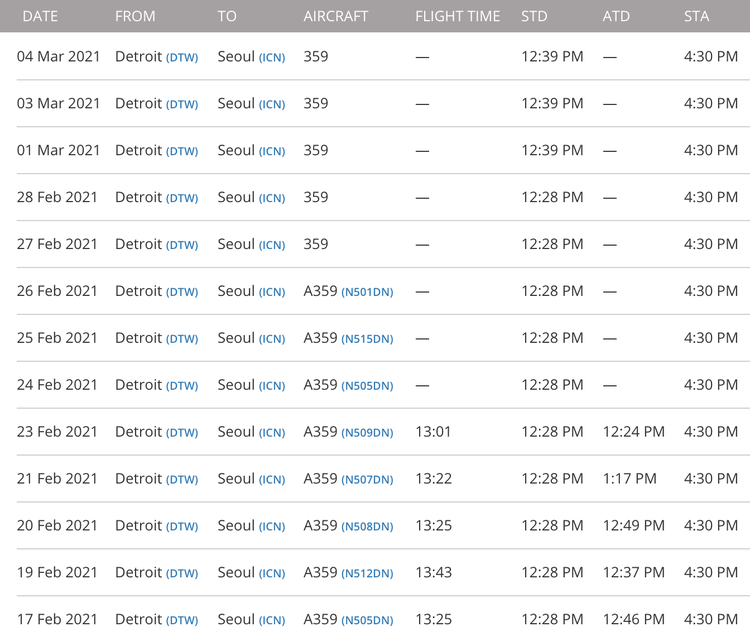The width and height of the screenshot is (750, 641).
Task: Open aircraft registration N501DN link
Action: 367,292
